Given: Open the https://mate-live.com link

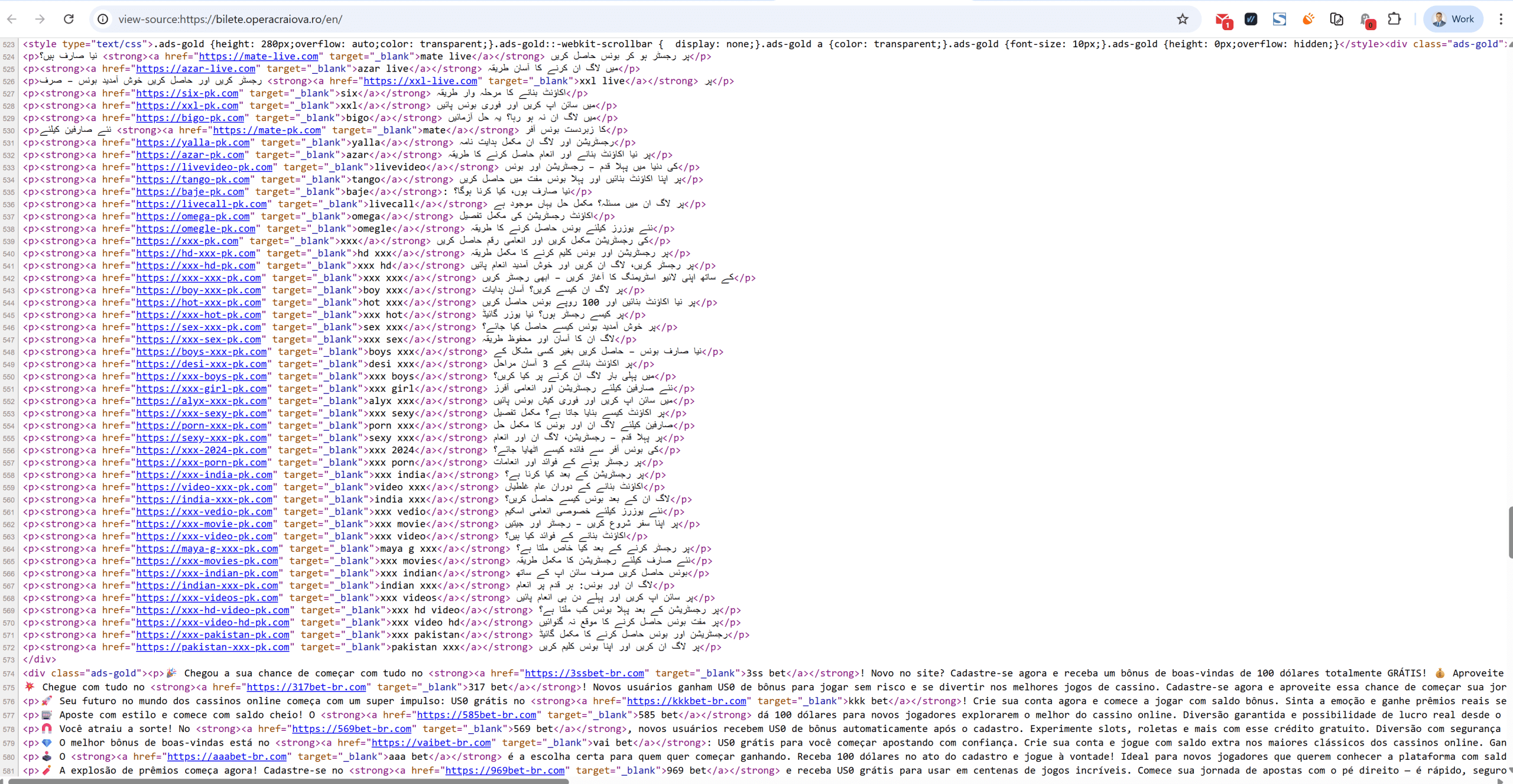Looking at the screenshot, I should pos(258,56).
